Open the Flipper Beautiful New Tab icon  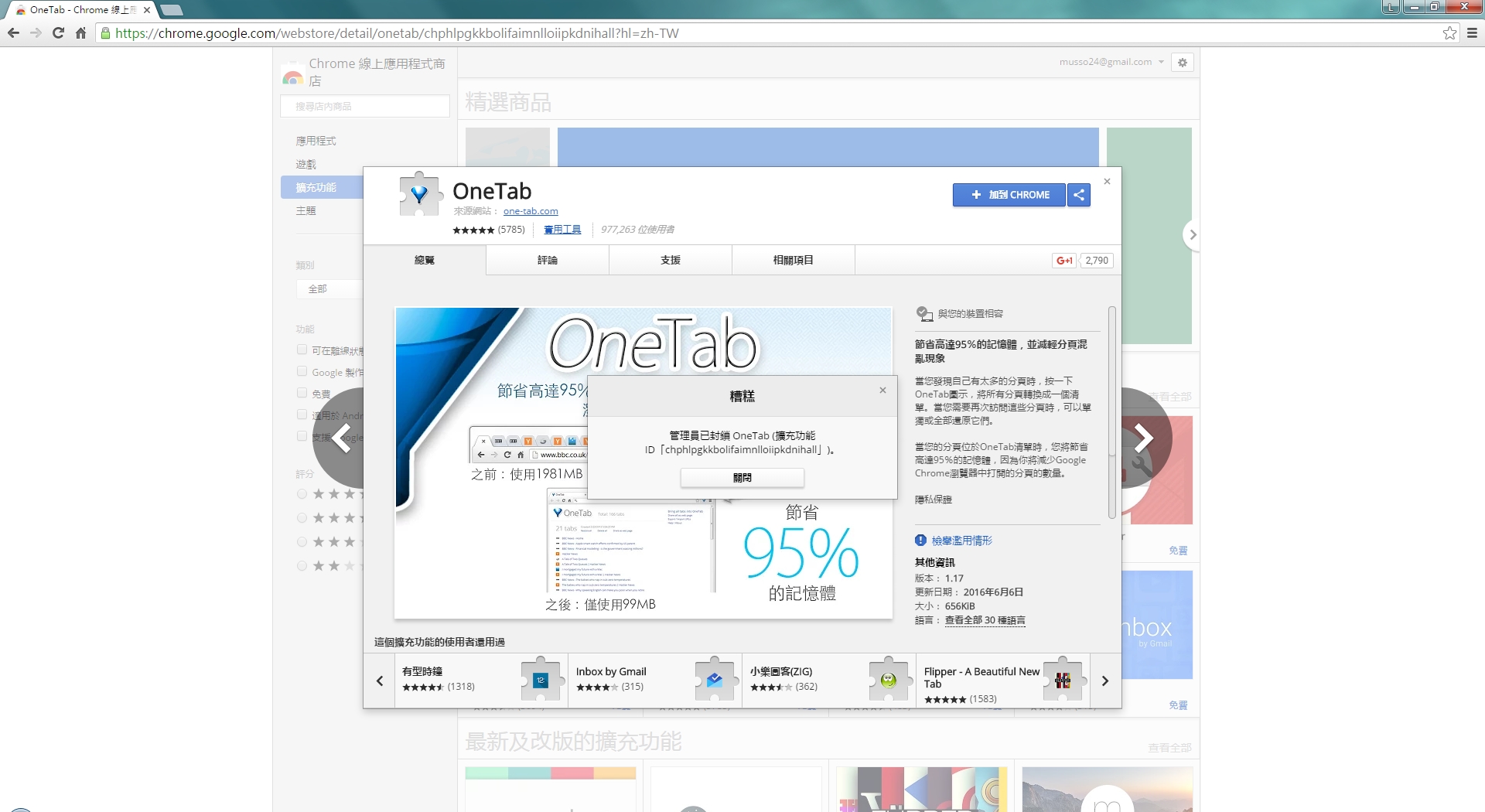[x=1063, y=680]
